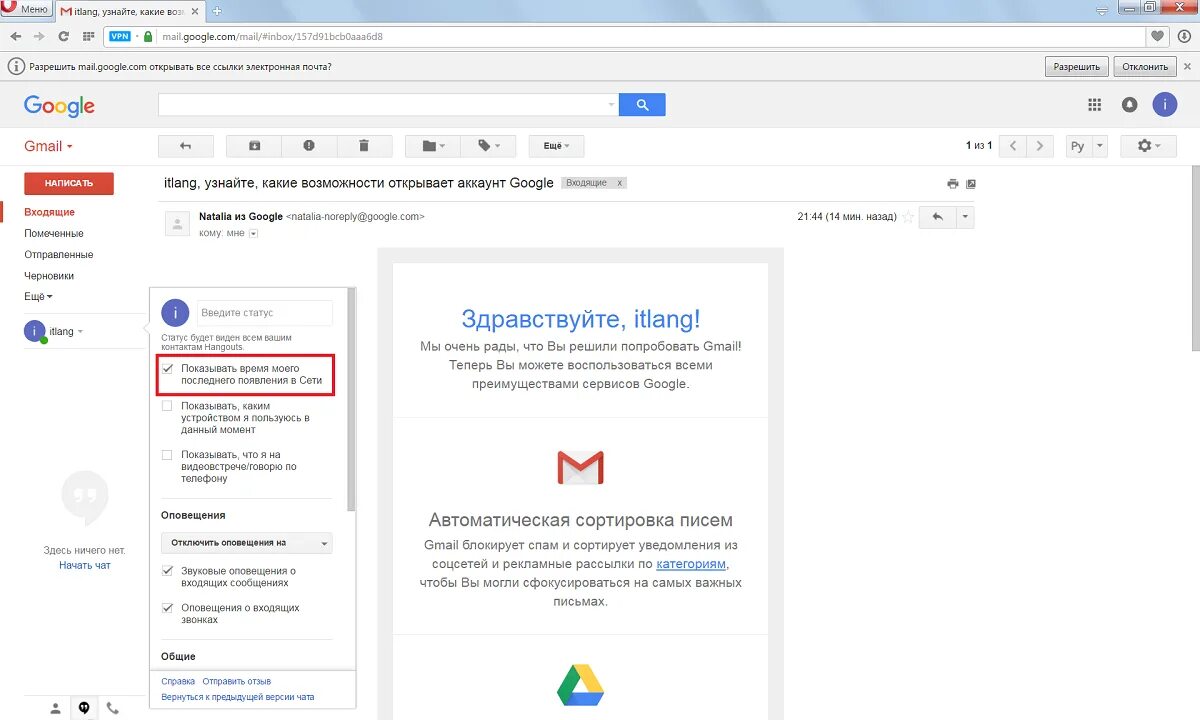This screenshot has height=720, width=1200.
Task: Open Google notifications bell
Action: pyautogui.click(x=1130, y=104)
